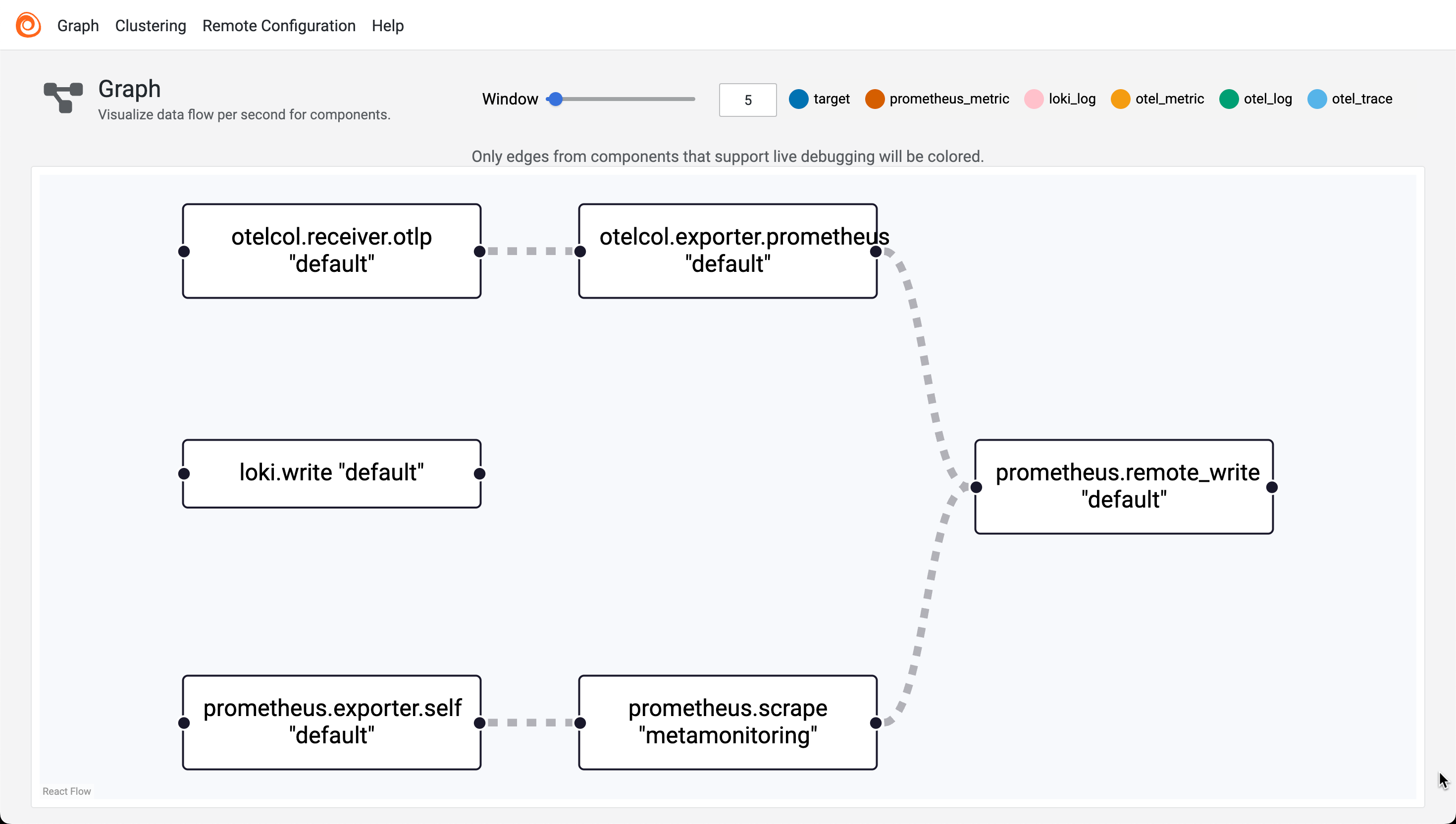1456x824 pixels.
Task: Click the green otel_log legend dot
Action: point(1229,99)
